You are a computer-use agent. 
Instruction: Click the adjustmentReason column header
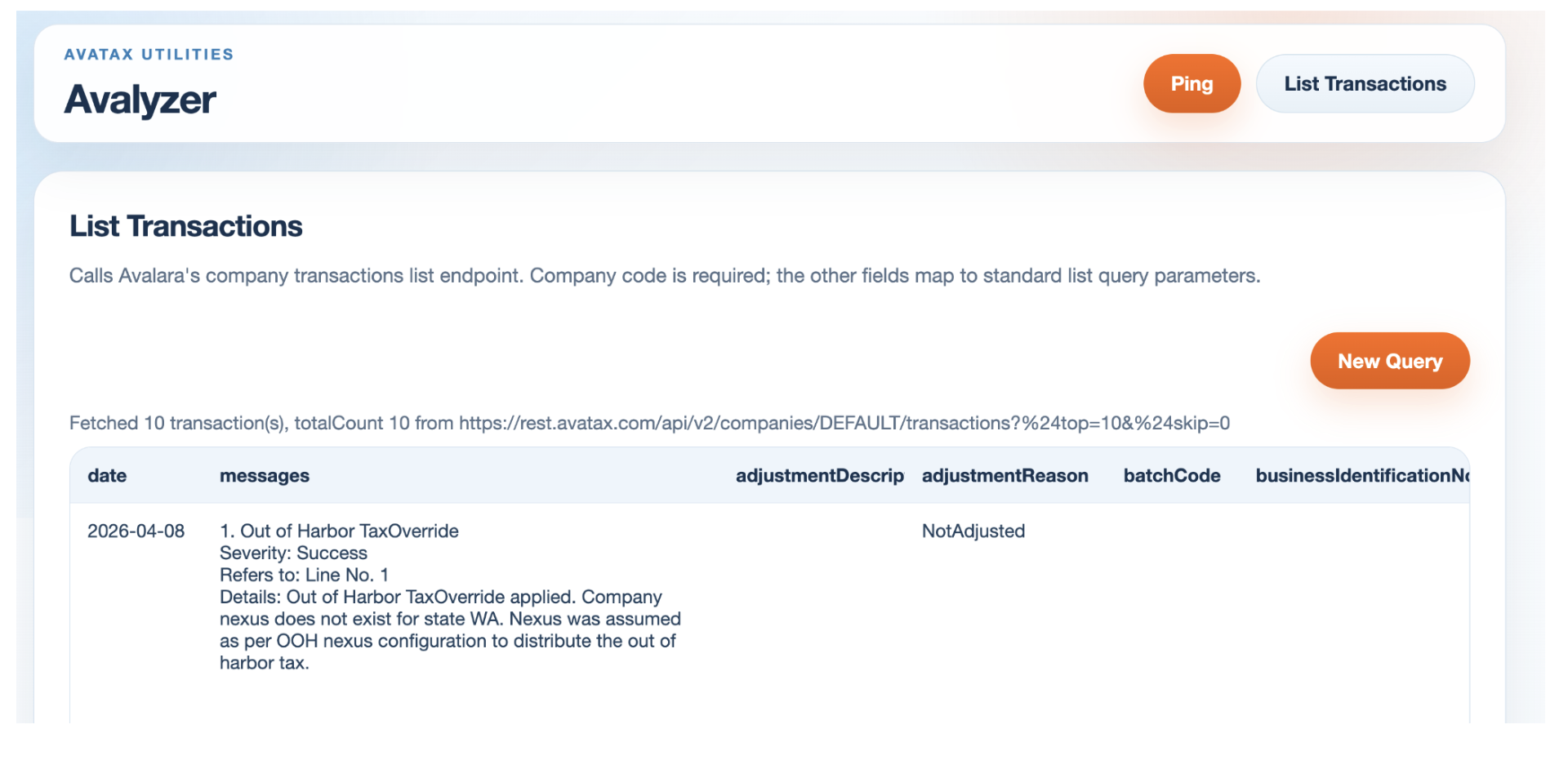pyautogui.click(x=1005, y=475)
